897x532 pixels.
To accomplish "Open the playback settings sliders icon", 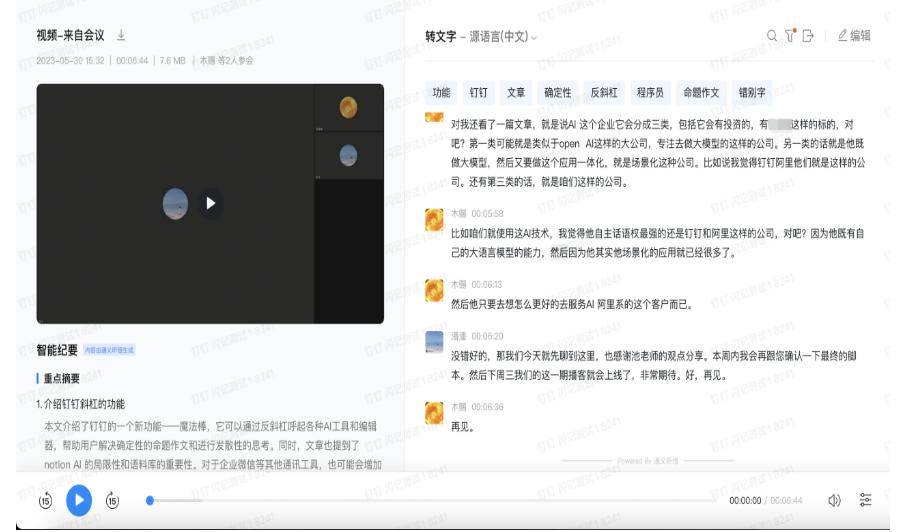I will pyautogui.click(x=865, y=500).
